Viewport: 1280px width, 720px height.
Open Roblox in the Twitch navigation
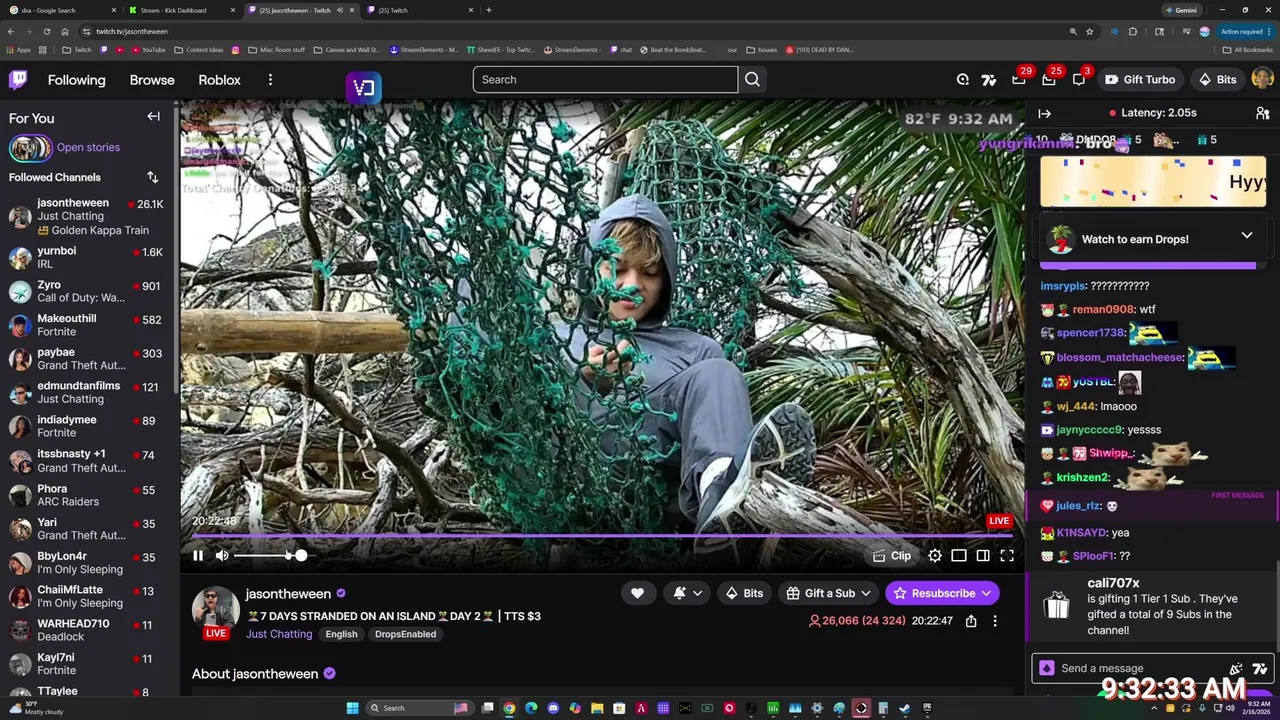[219, 80]
